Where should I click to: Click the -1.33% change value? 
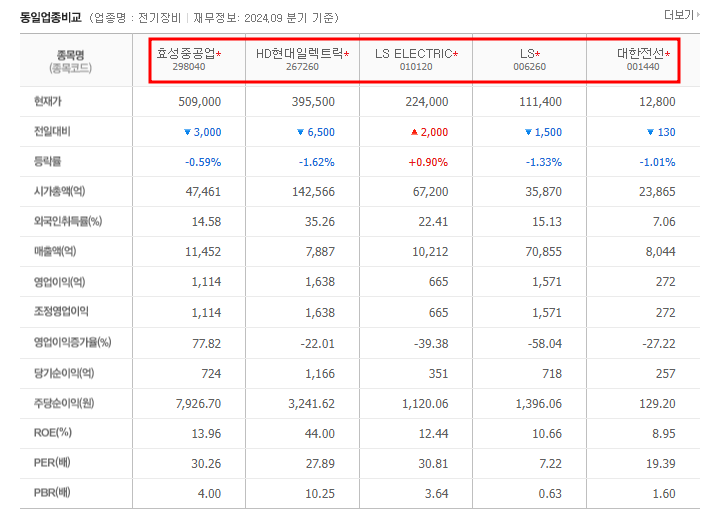click(544, 162)
